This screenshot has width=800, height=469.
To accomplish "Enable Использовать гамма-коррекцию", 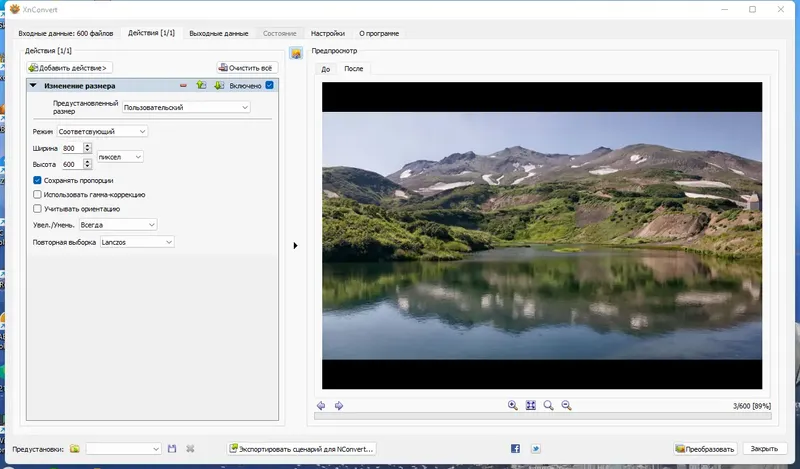I will coord(37,194).
